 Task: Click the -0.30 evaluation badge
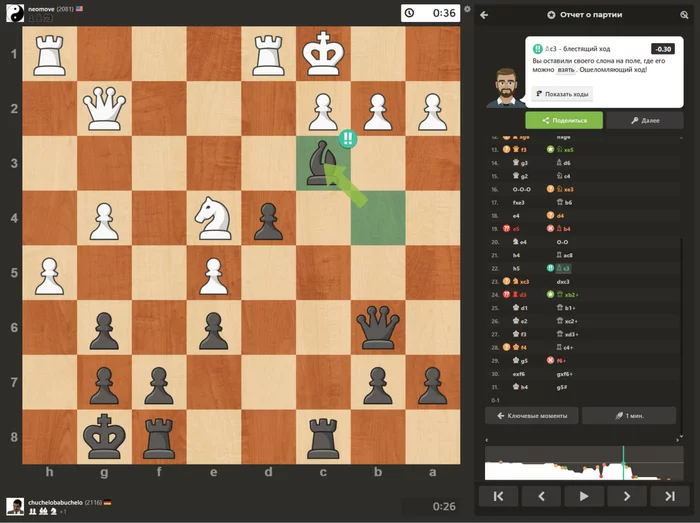click(663, 49)
